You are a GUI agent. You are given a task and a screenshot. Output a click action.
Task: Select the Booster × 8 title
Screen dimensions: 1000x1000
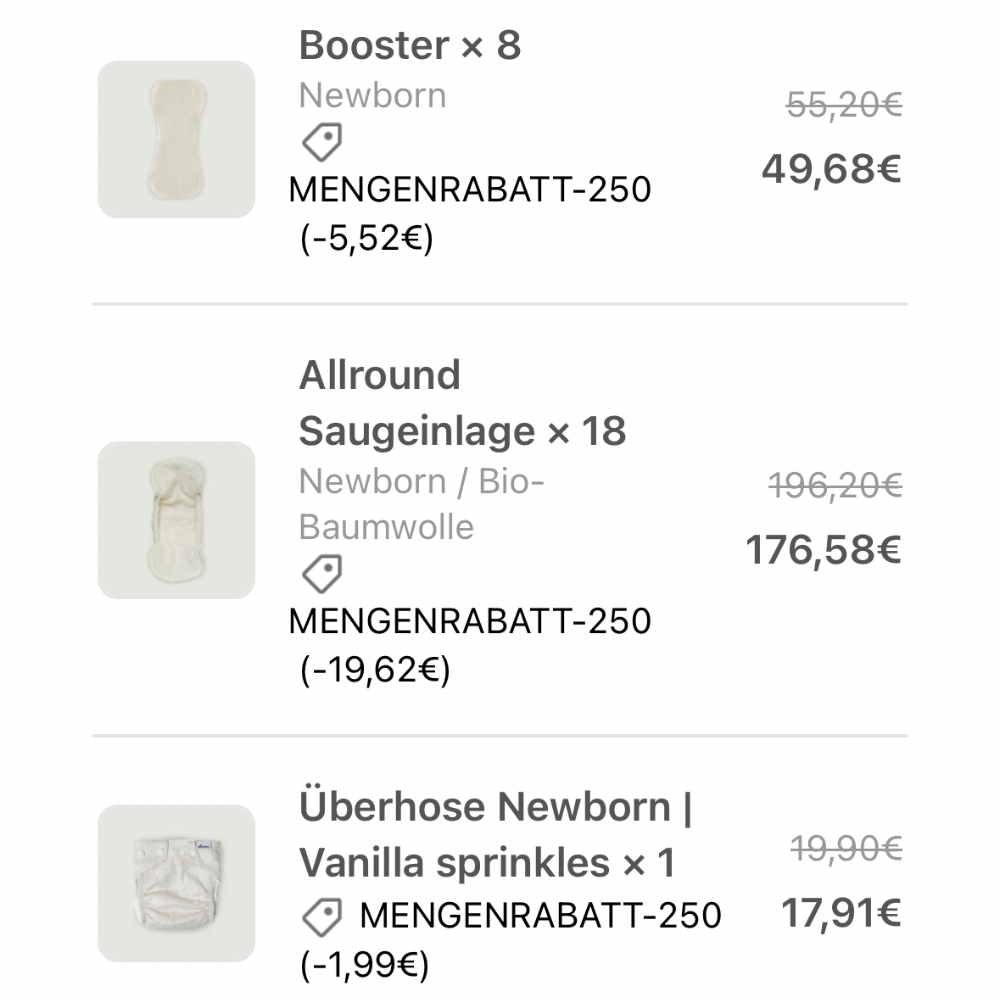point(410,46)
